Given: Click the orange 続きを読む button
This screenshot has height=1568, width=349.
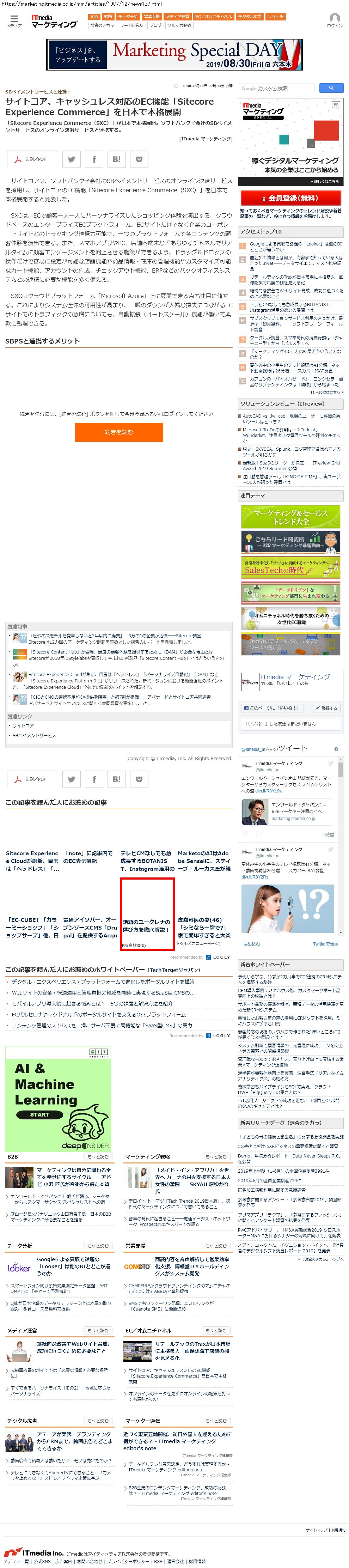Looking at the screenshot, I should tap(119, 432).
